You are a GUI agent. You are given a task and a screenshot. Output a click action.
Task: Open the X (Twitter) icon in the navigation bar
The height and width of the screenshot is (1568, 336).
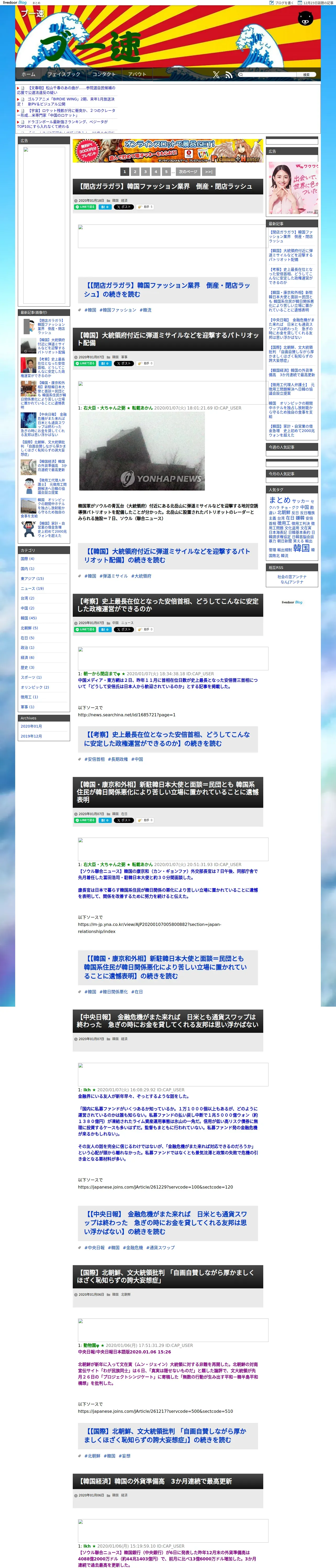point(216,74)
